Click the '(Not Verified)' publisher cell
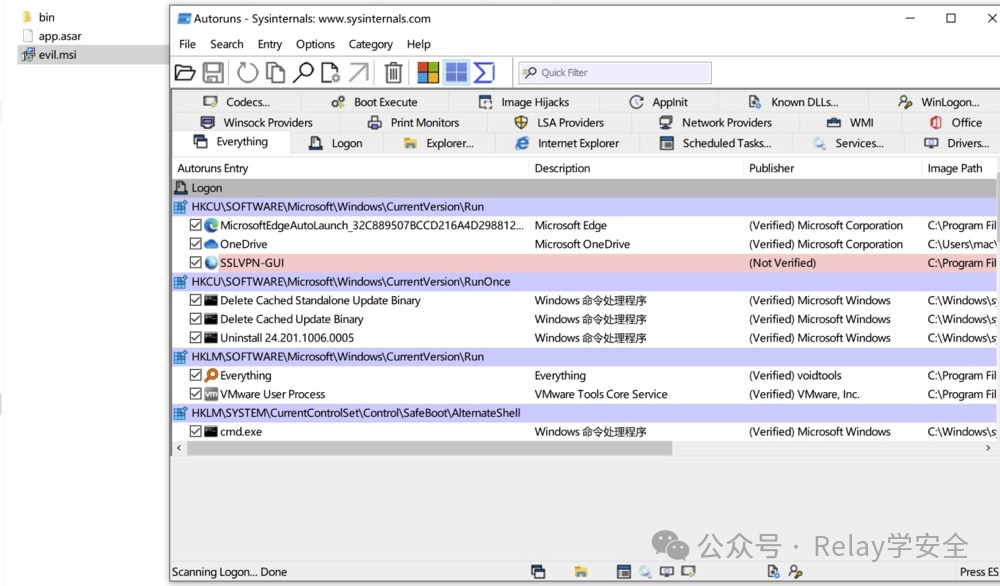This screenshot has height=586, width=1000. point(782,263)
